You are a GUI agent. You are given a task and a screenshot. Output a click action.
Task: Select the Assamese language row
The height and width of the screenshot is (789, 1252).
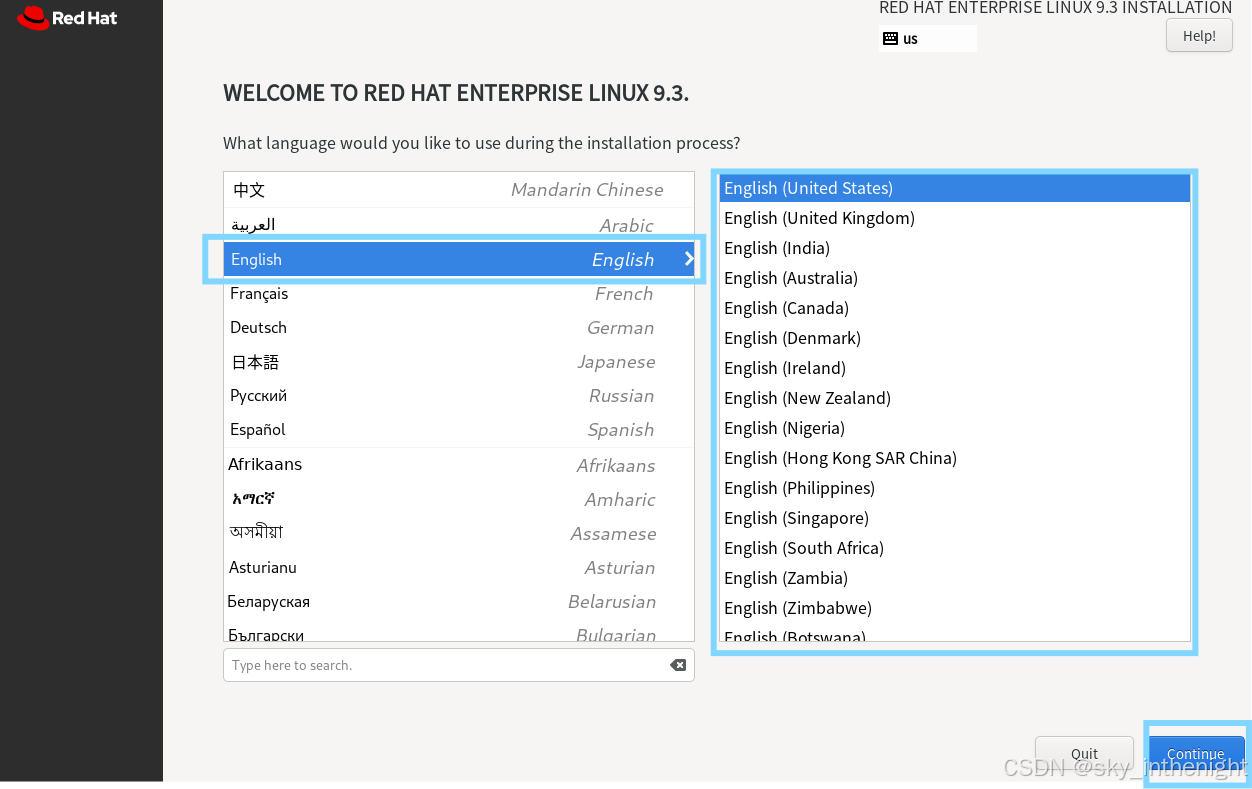(x=458, y=533)
